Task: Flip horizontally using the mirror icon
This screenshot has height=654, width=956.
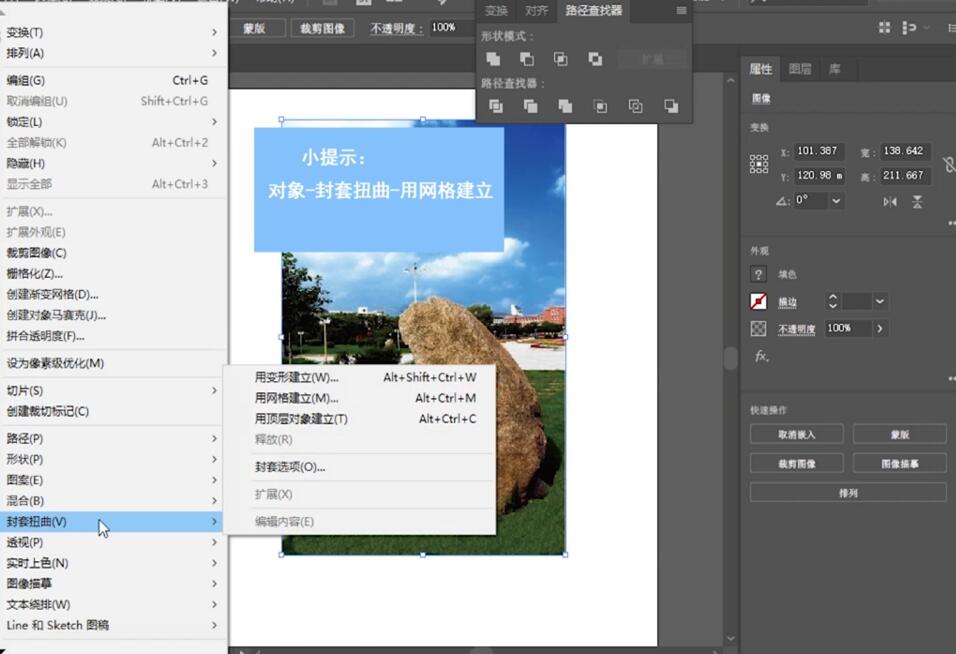Action: [890, 201]
